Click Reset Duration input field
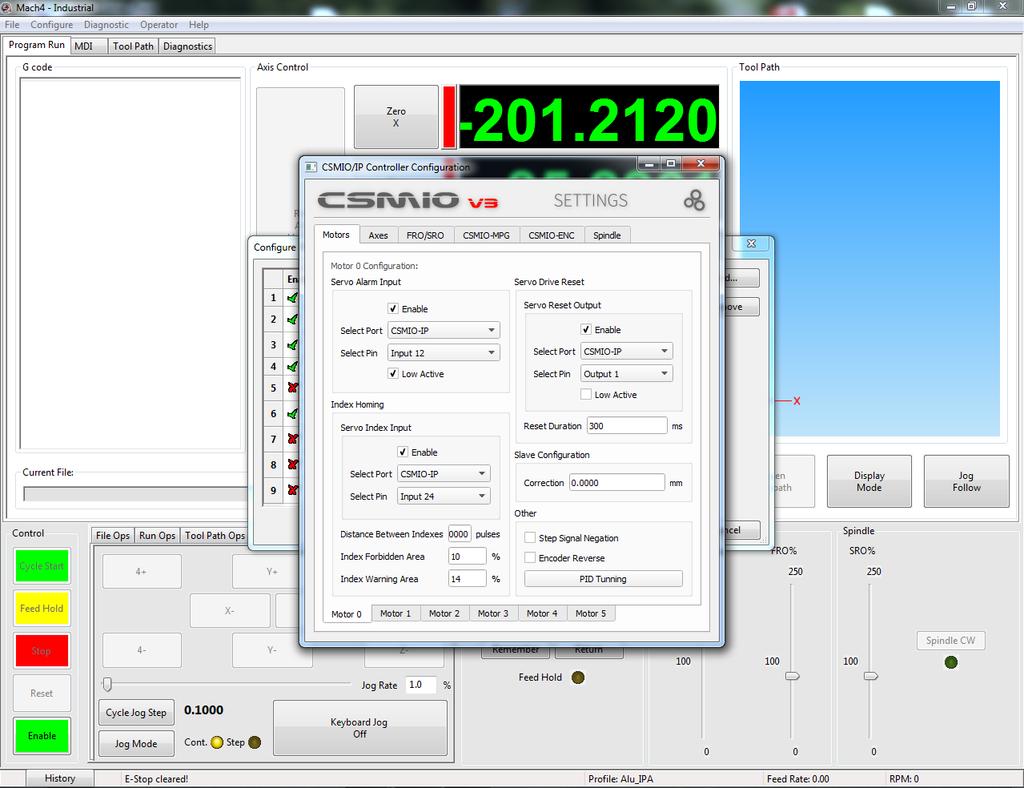 click(x=627, y=426)
